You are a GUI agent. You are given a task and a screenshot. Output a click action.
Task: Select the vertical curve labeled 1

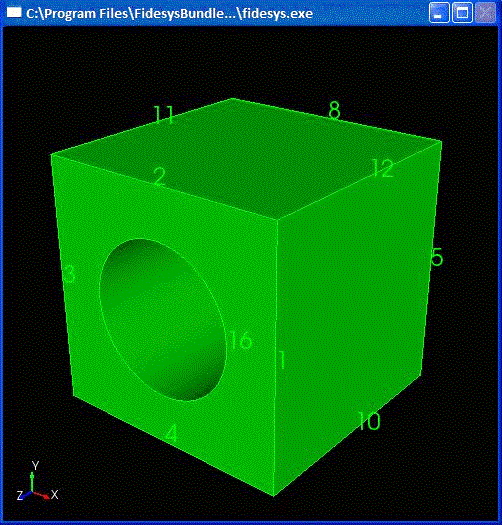coord(282,360)
